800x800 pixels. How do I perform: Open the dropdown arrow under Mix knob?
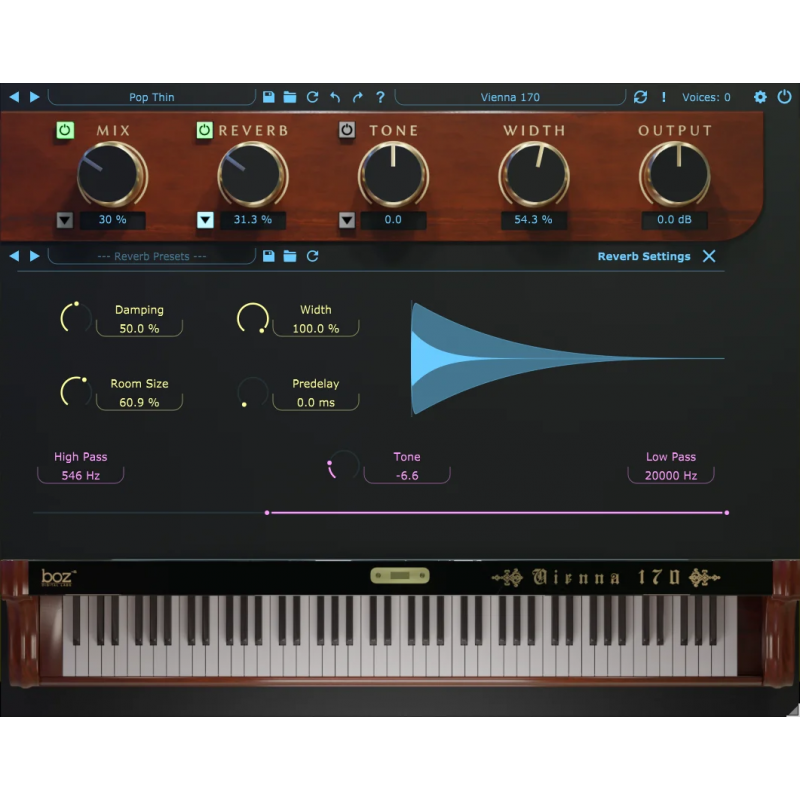coord(64,219)
